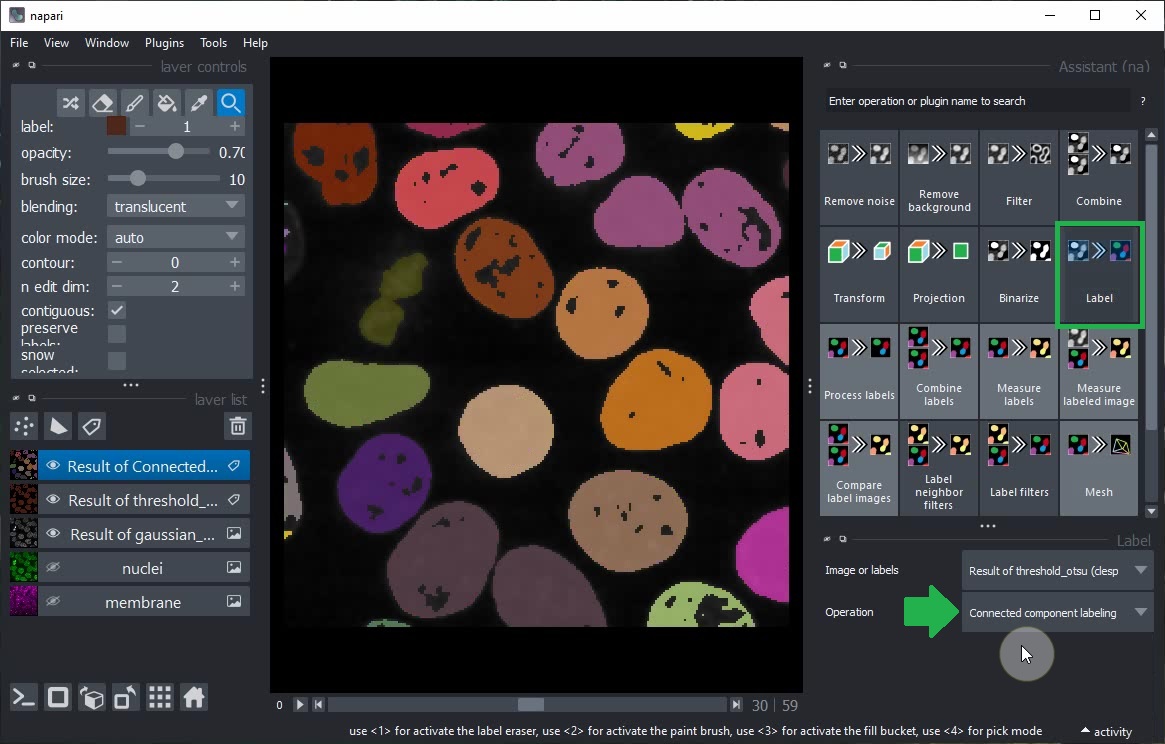Open the console with terminal icon
The image size is (1165, 744).
coord(24,697)
